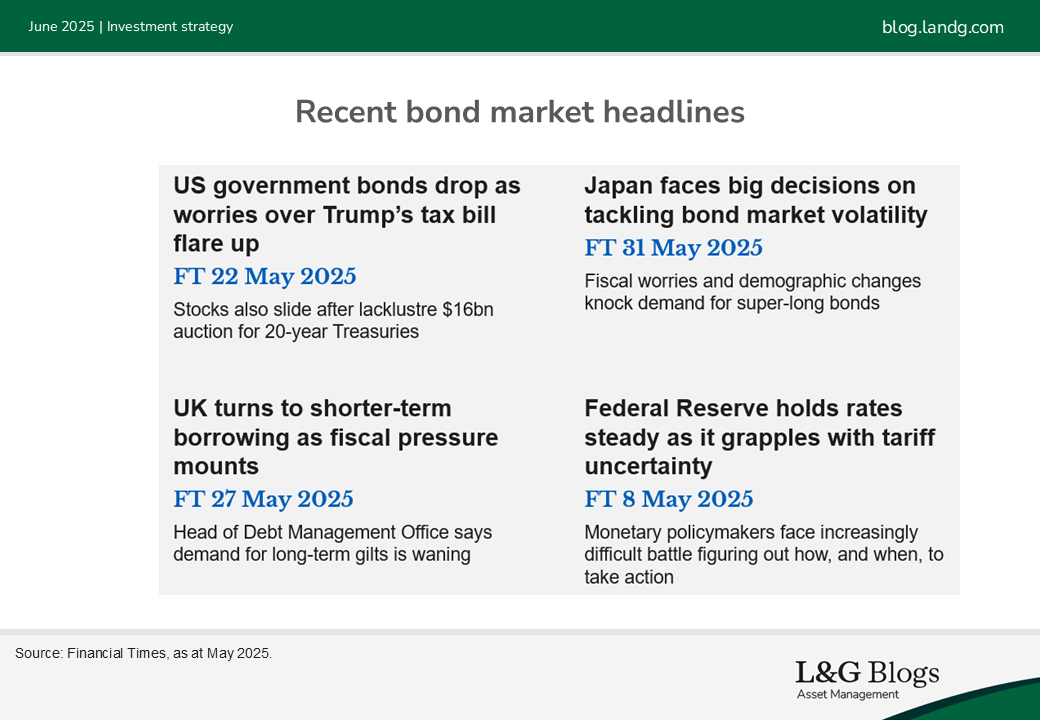
Task: Click headline 'Federal Reserve holds rates steady'
Action: [x=759, y=437]
